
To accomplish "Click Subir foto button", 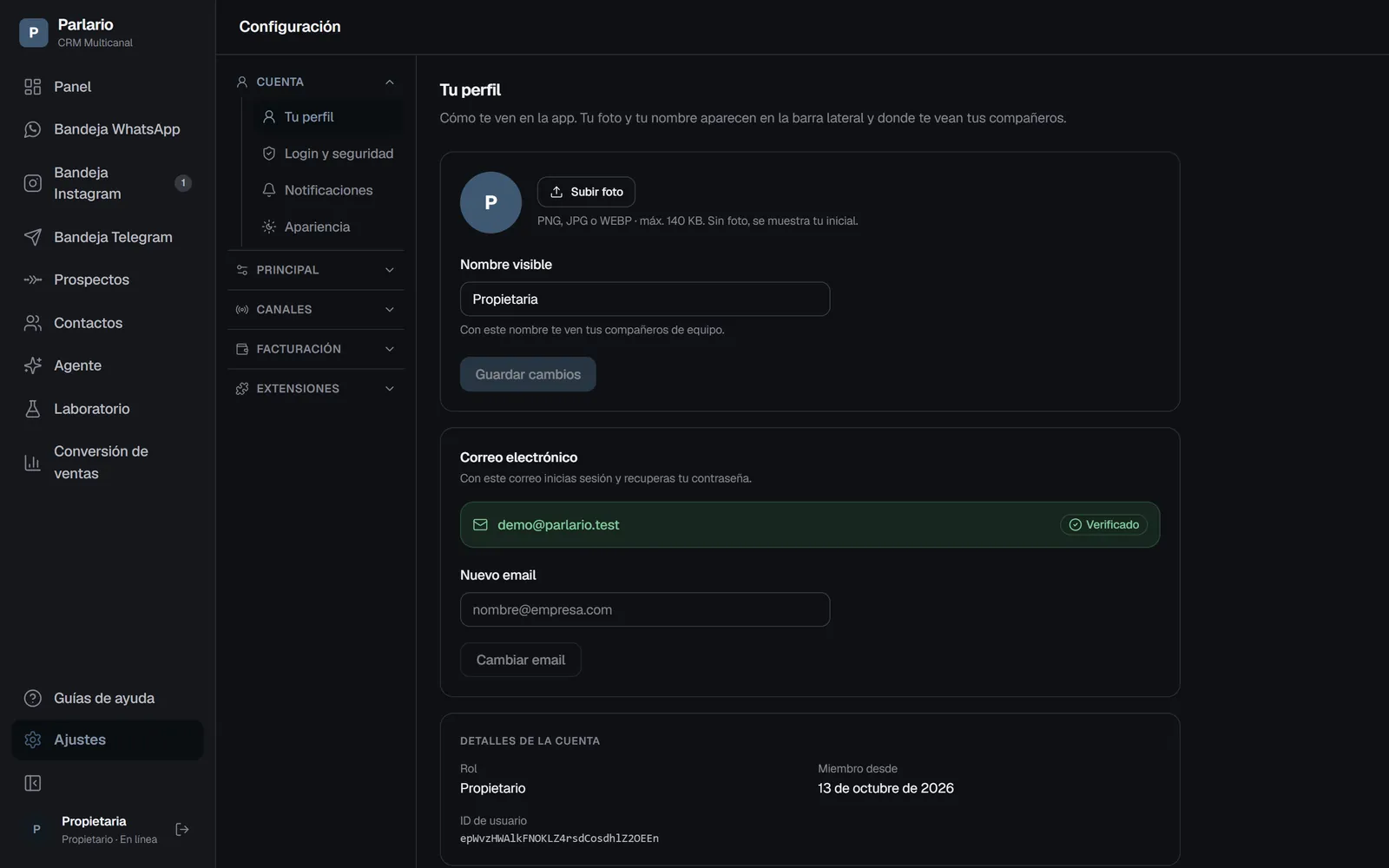I will (586, 192).
